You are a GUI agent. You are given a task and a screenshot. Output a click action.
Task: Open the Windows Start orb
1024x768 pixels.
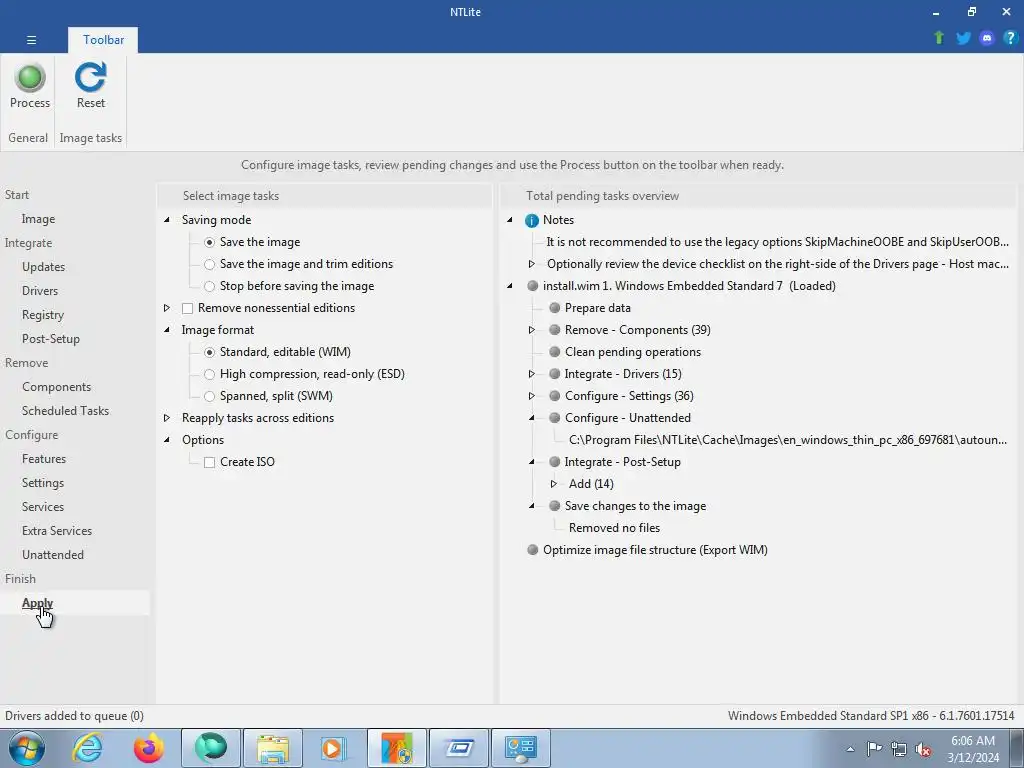[27, 748]
